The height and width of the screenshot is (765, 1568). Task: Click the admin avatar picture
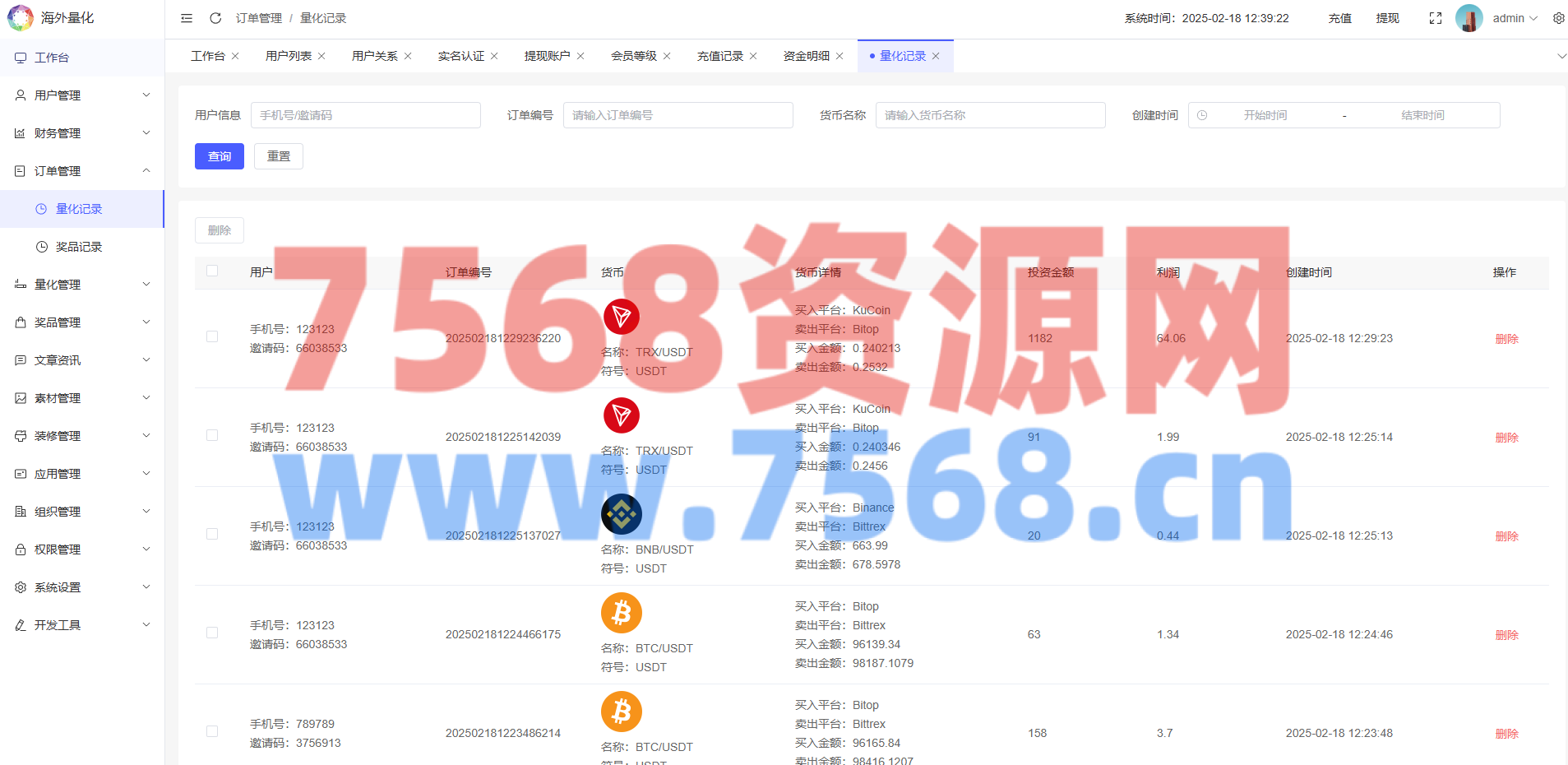(1469, 18)
